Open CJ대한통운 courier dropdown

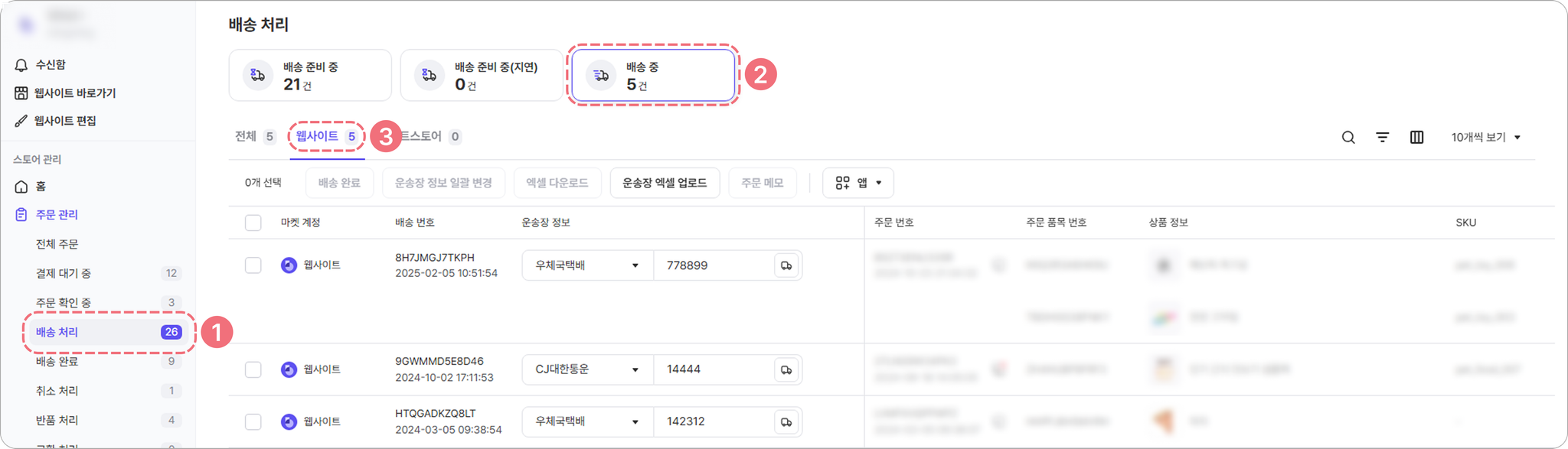tap(587, 369)
